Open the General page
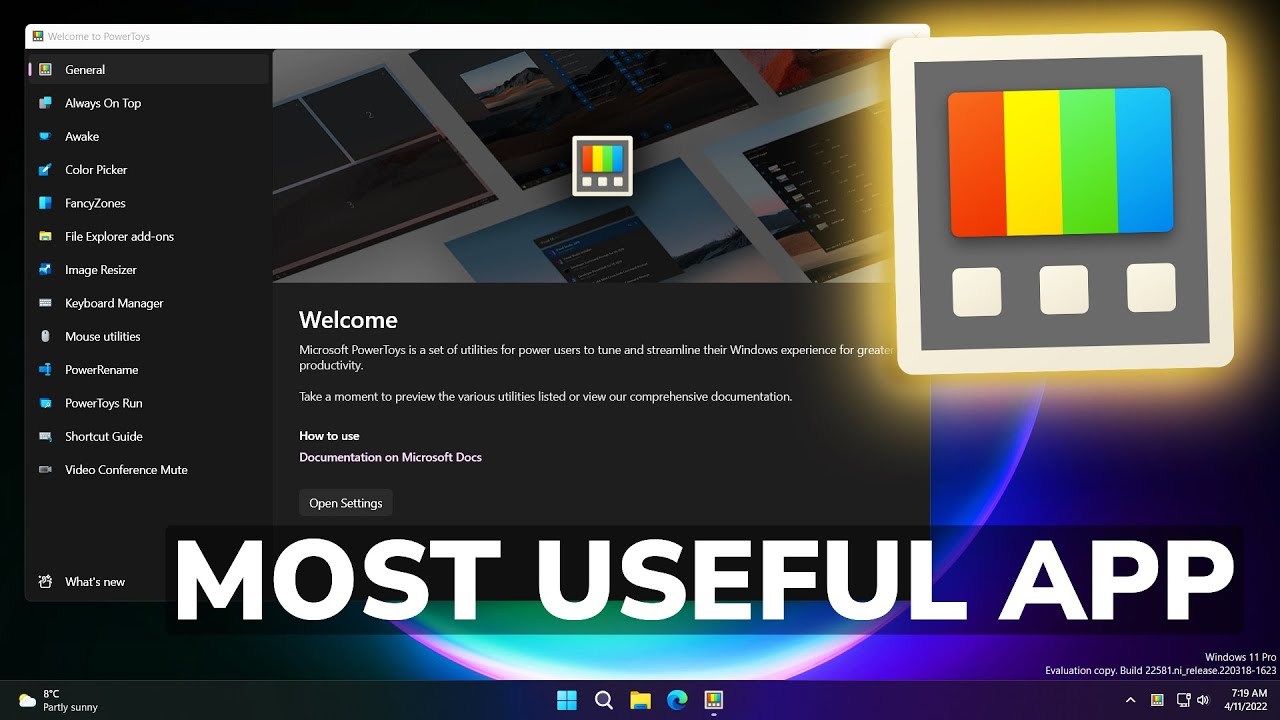This screenshot has width=1280, height=720. point(148,70)
